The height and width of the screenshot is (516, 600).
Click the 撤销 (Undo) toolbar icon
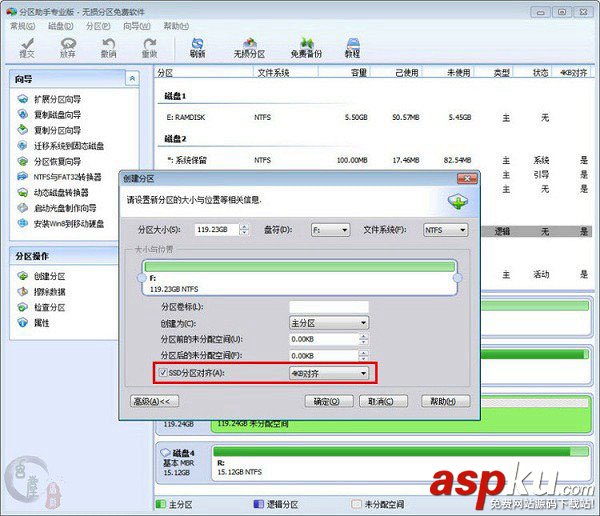(x=108, y=47)
